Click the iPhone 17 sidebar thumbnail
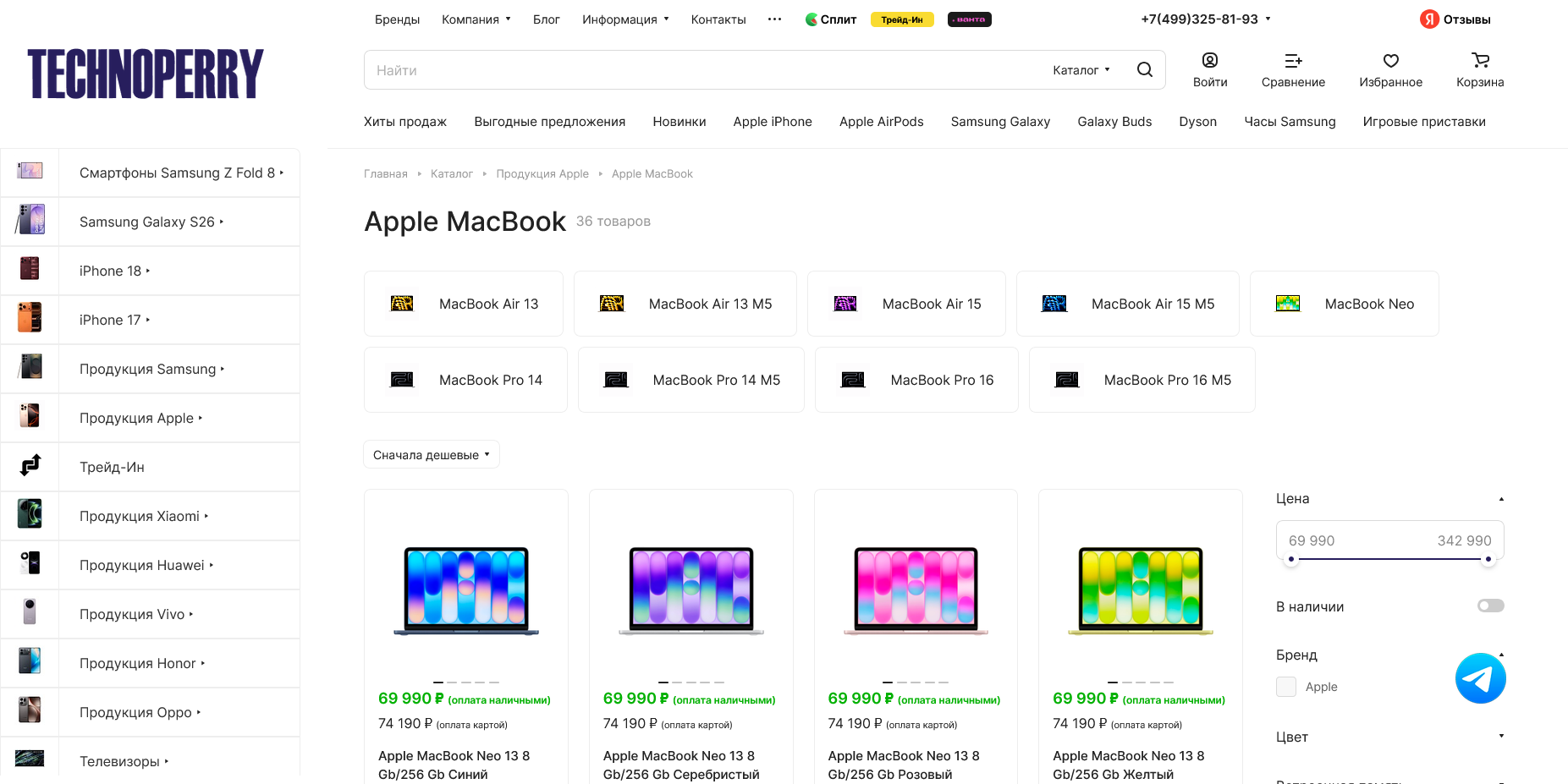 (x=30, y=318)
